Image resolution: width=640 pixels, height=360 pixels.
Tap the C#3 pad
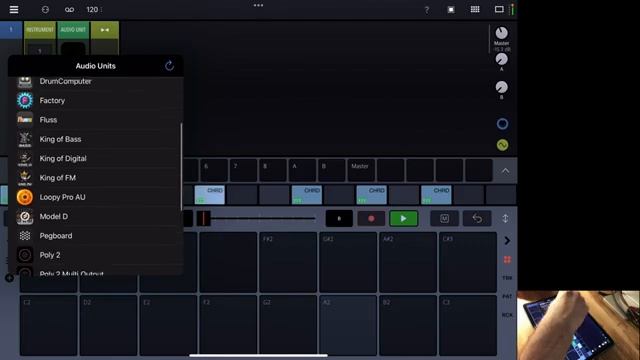pos(468,262)
